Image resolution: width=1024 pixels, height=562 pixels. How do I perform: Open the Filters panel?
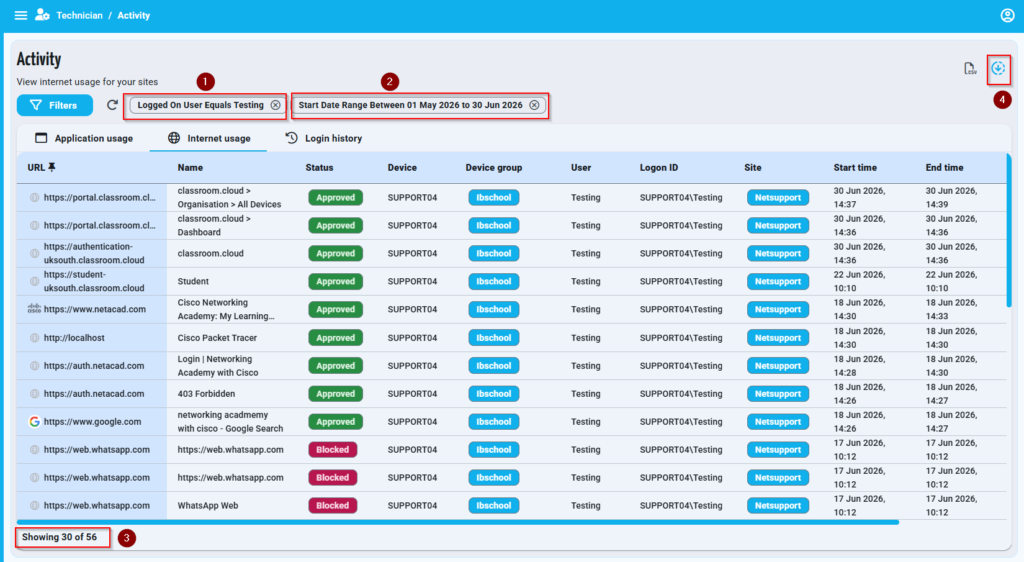pos(55,105)
